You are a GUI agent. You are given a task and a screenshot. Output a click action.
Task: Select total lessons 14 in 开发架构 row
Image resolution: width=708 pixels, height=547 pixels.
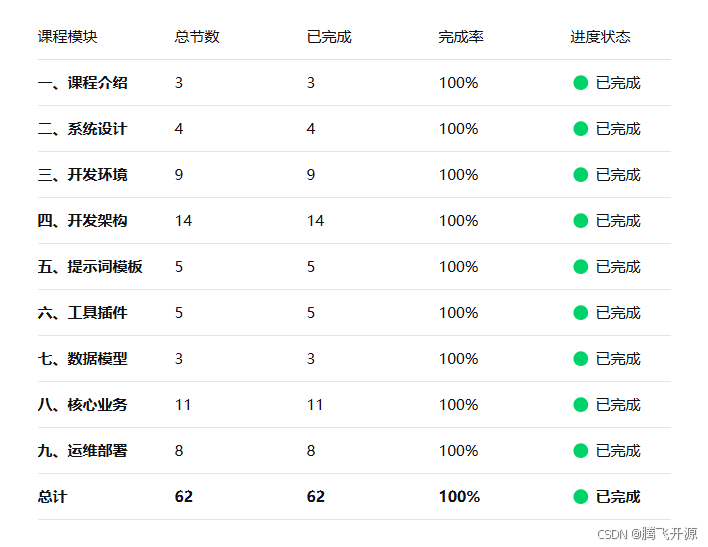click(x=183, y=221)
